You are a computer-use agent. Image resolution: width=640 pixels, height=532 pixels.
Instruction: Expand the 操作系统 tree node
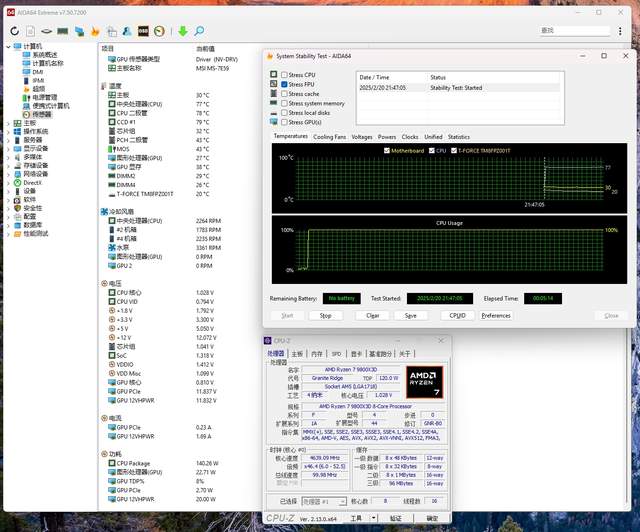8,131
